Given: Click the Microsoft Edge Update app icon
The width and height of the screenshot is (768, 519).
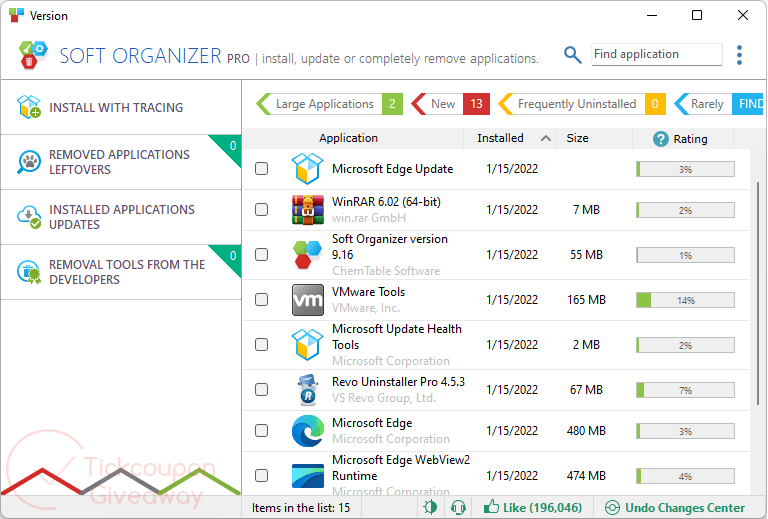Looking at the screenshot, I should tap(307, 168).
